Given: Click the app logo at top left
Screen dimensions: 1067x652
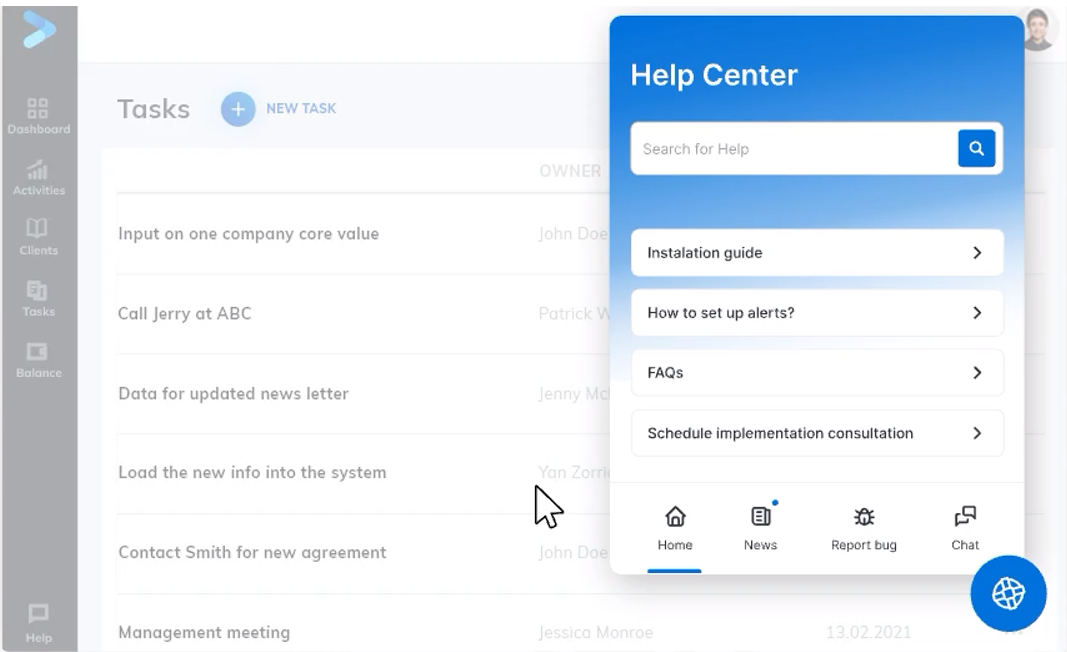Looking at the screenshot, I should pyautogui.click(x=38, y=28).
